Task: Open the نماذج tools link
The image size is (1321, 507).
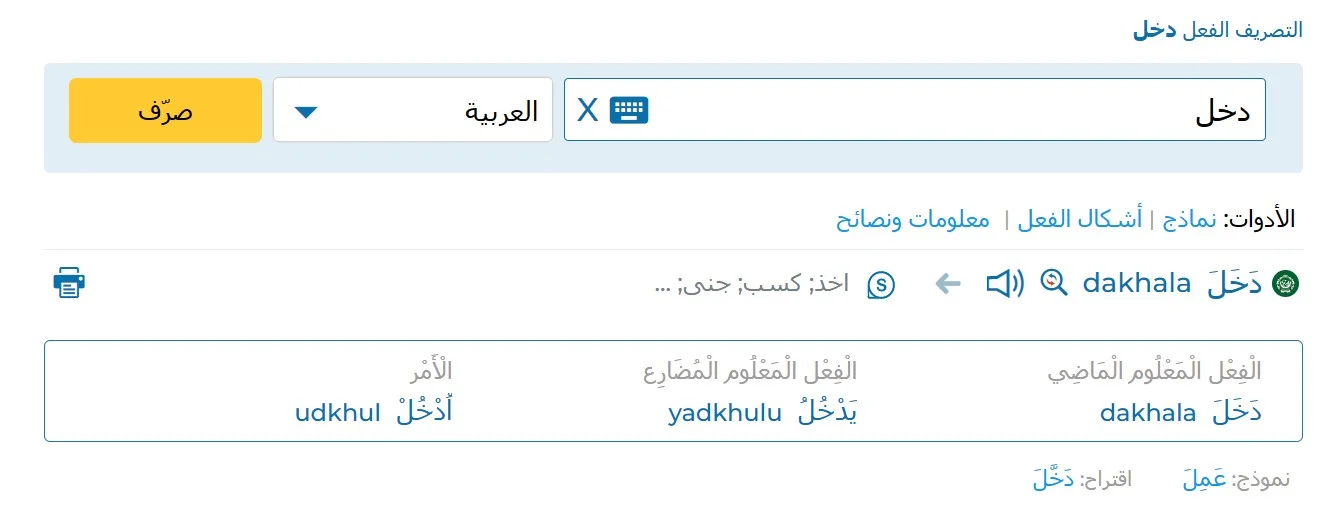Action: tap(1190, 219)
